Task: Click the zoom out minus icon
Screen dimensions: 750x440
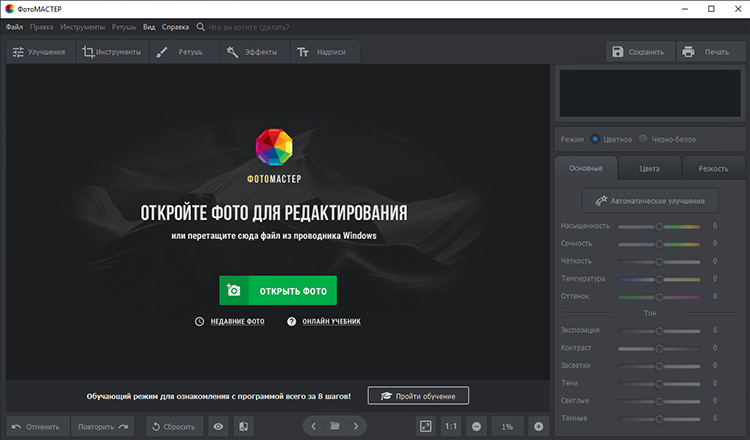Action: click(476, 426)
